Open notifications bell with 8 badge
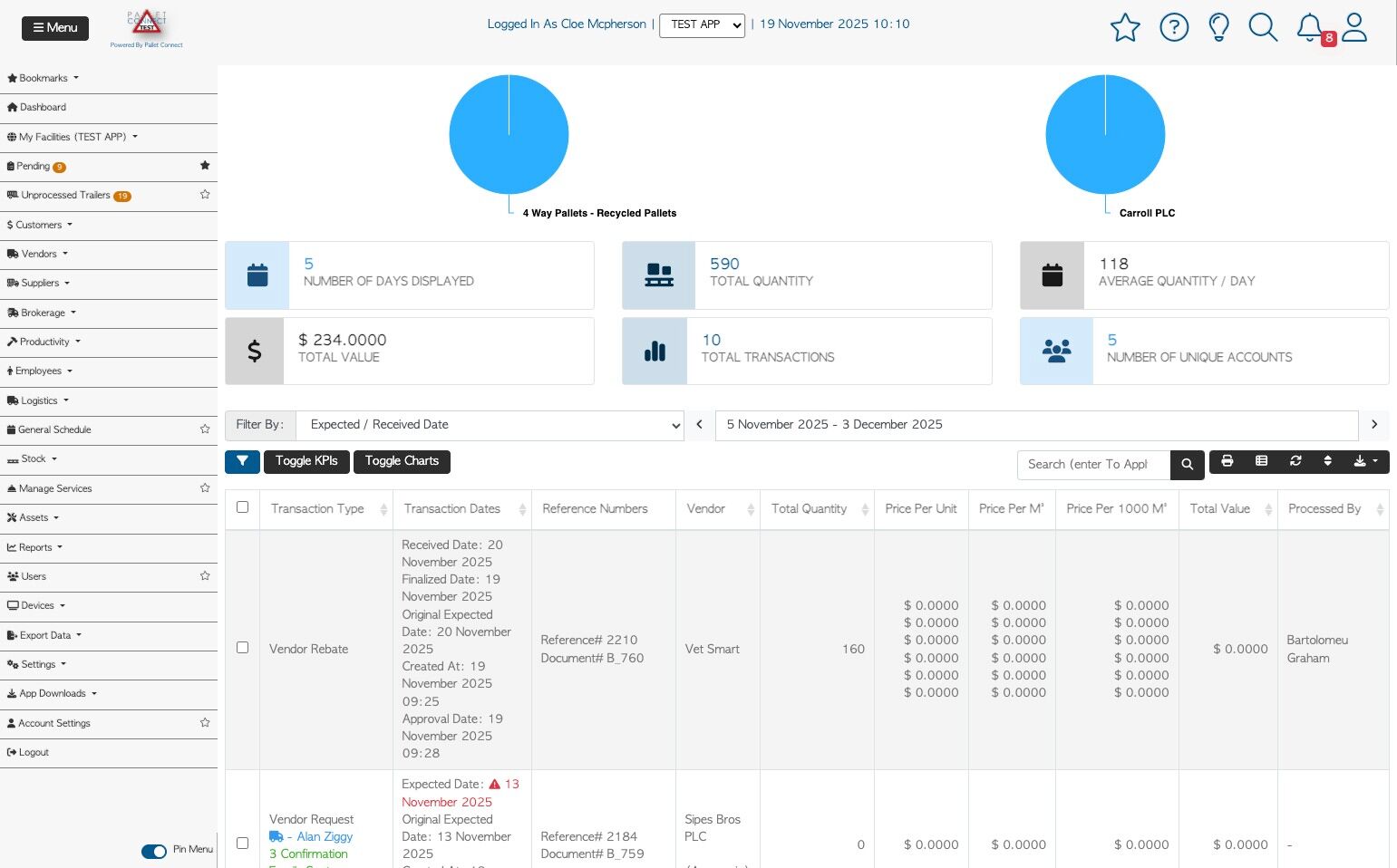This screenshot has width=1397, height=868. pos(1312,28)
